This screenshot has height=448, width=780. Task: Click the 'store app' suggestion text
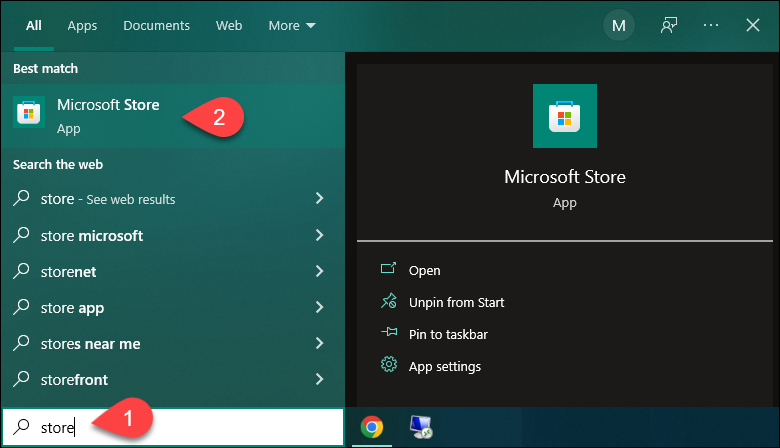click(72, 308)
